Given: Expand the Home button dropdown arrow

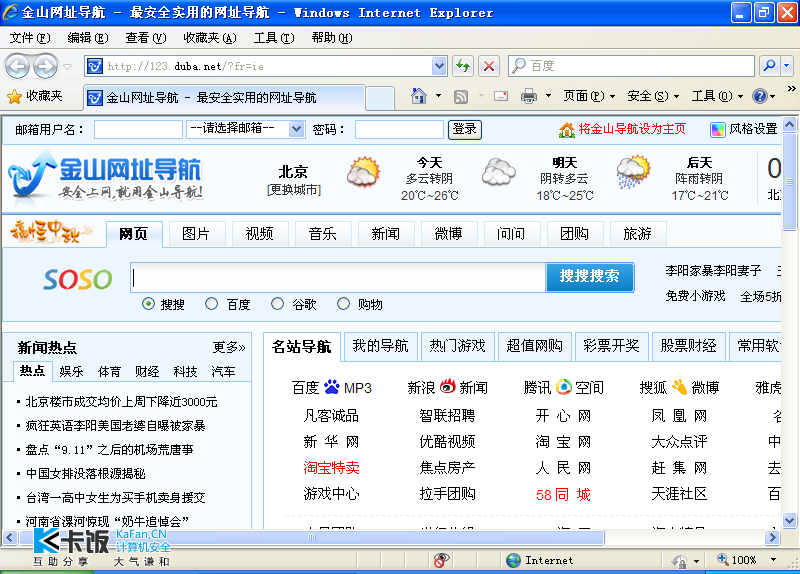Looking at the screenshot, I should point(438,96).
